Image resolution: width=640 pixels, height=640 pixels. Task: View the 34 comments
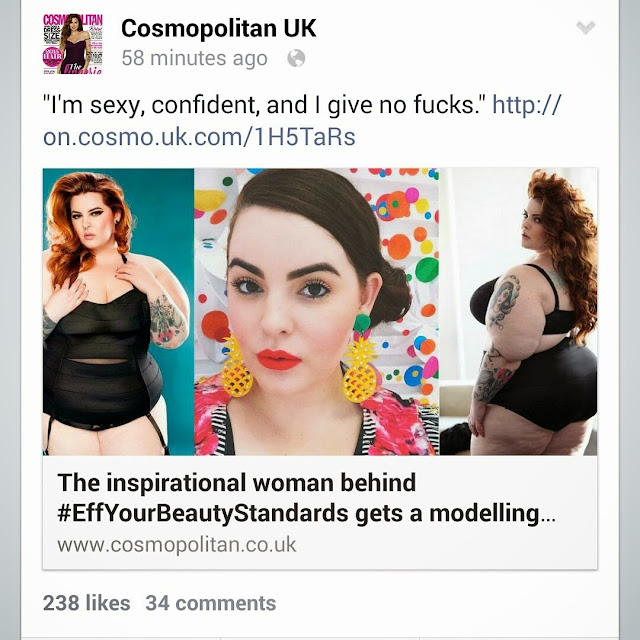[211, 603]
